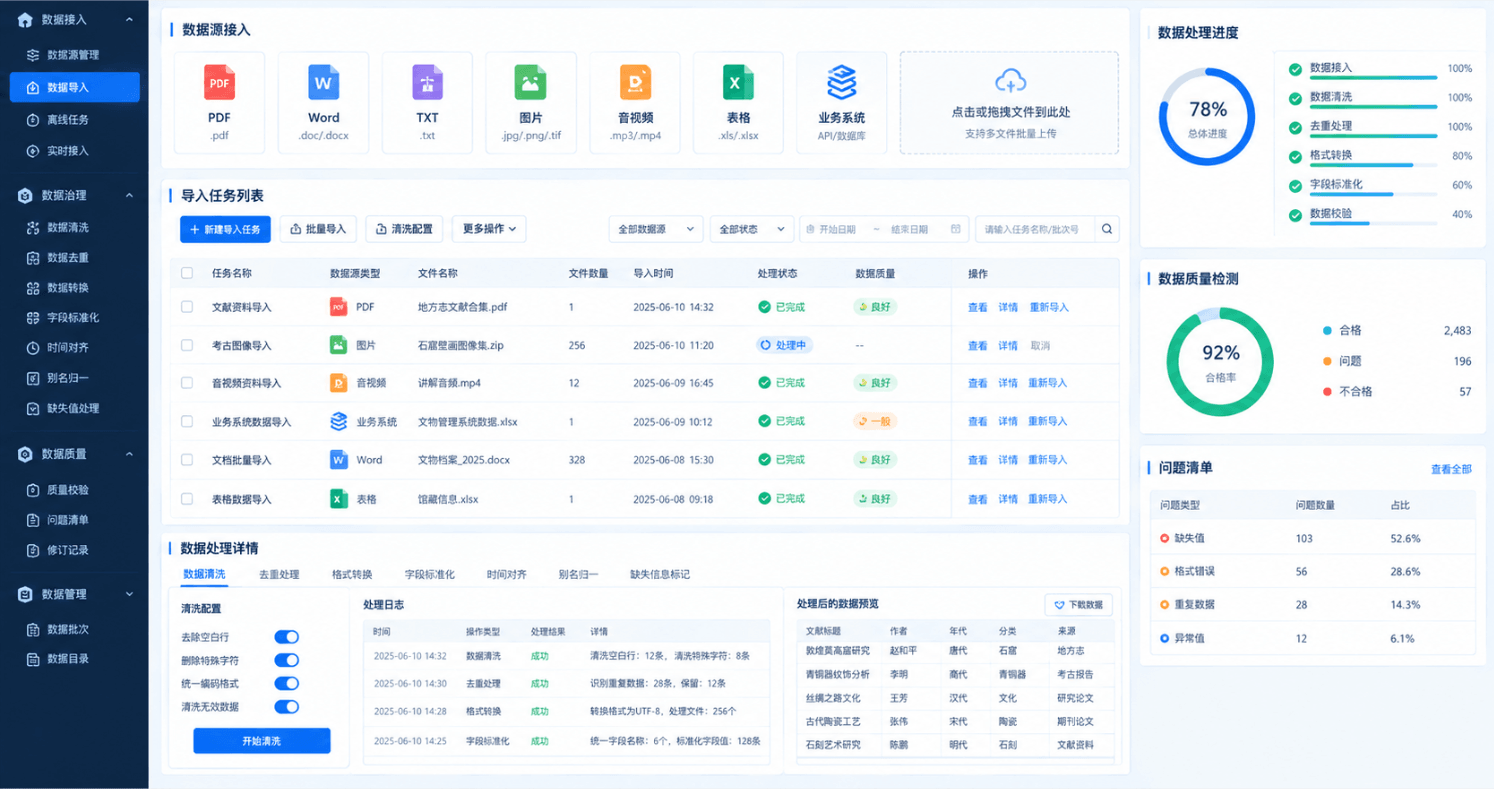Toggle the 删除特殊字符 switch
Screen dimensions: 1494x789
pos(287,660)
